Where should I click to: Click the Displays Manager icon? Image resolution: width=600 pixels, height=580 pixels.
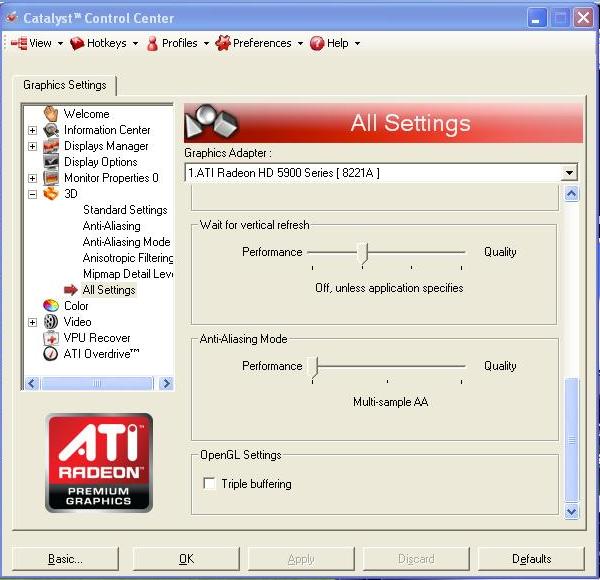(x=51, y=146)
